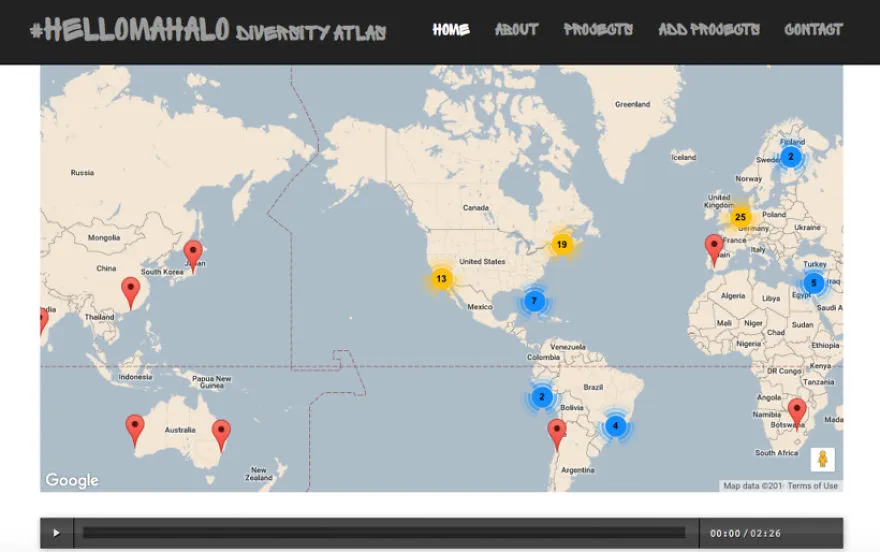Screen dimensions: 880x552
Task: Click the Street View pegman icon
Action: click(823, 459)
